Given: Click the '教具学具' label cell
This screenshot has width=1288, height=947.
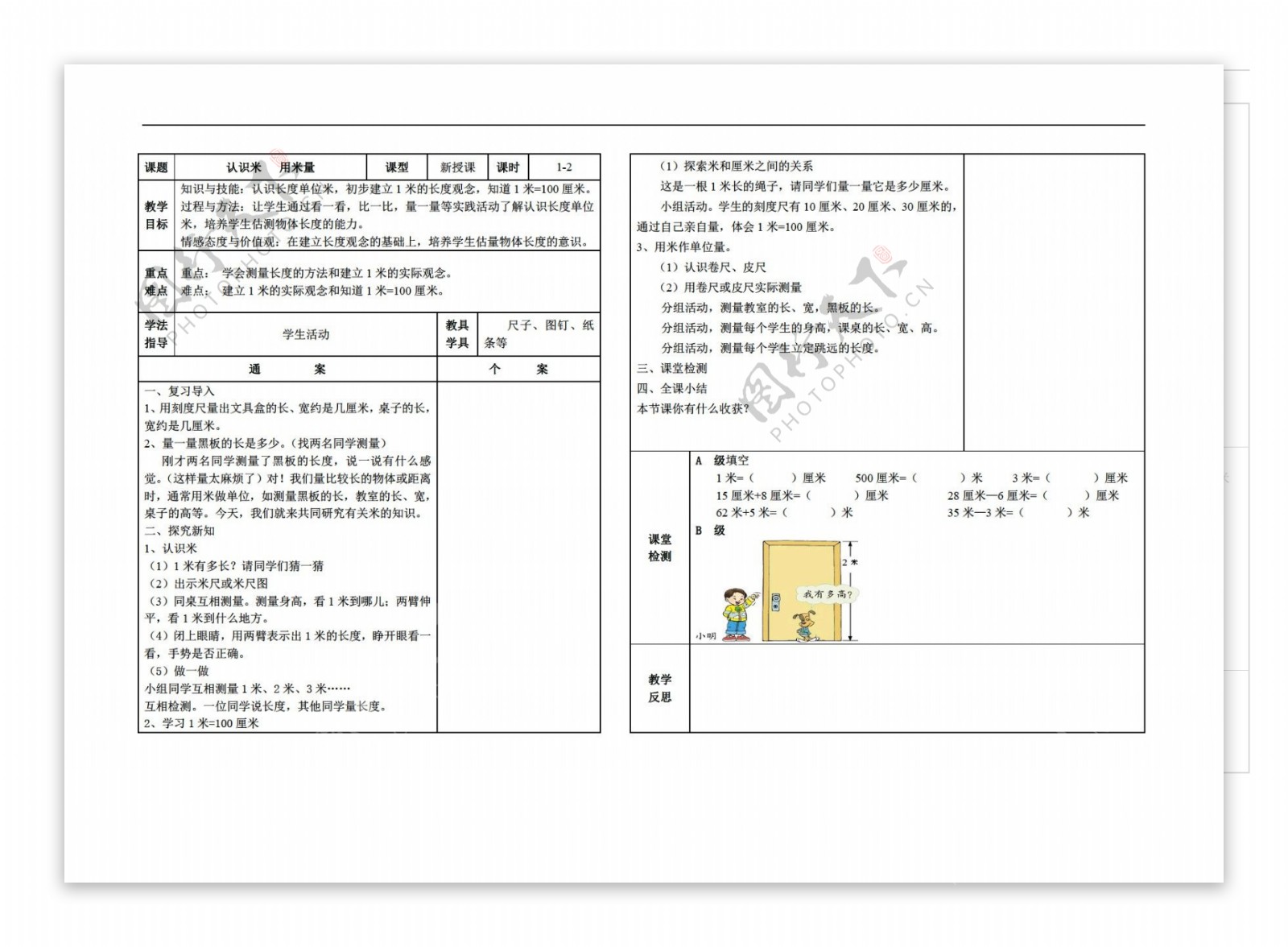Looking at the screenshot, I should coord(457,334).
